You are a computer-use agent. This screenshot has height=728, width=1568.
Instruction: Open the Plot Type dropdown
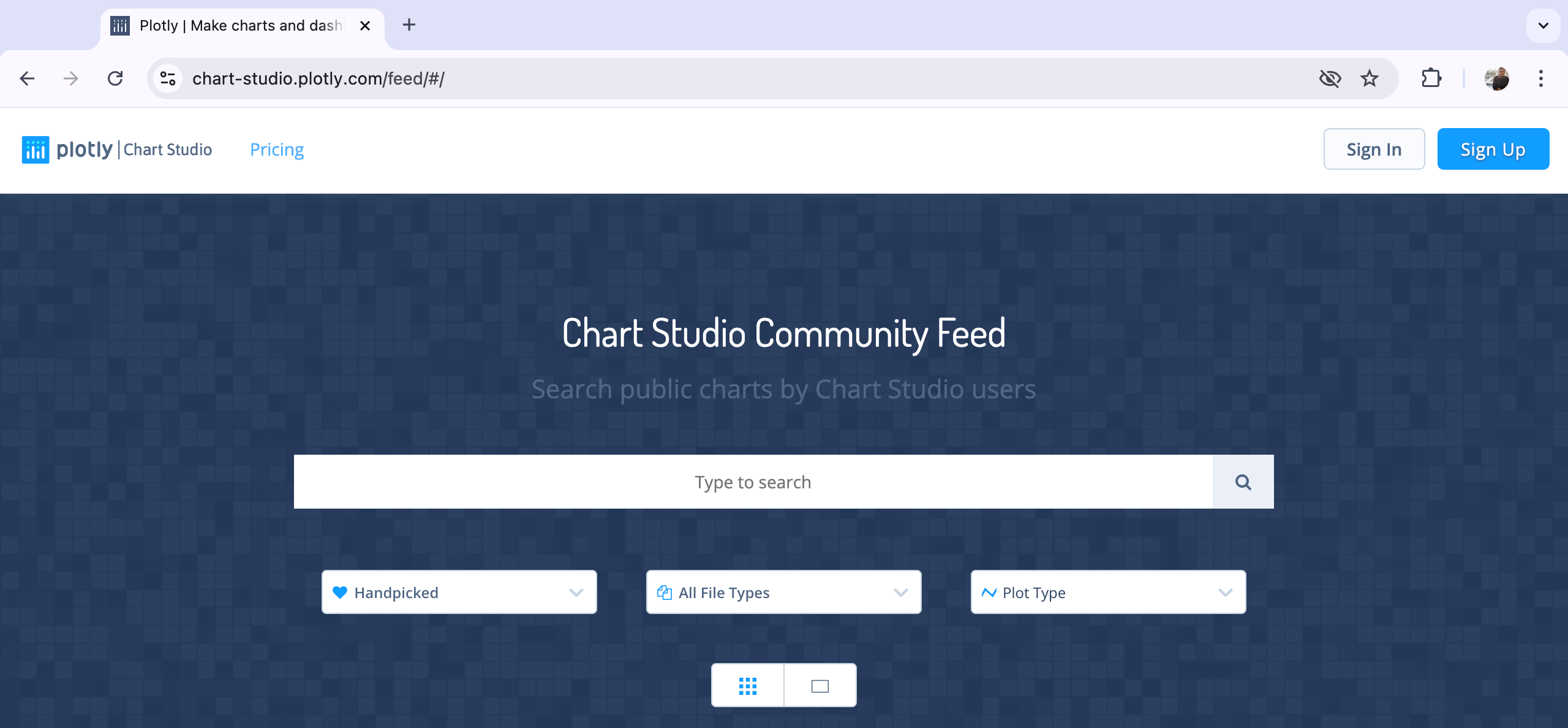pyautogui.click(x=1108, y=593)
